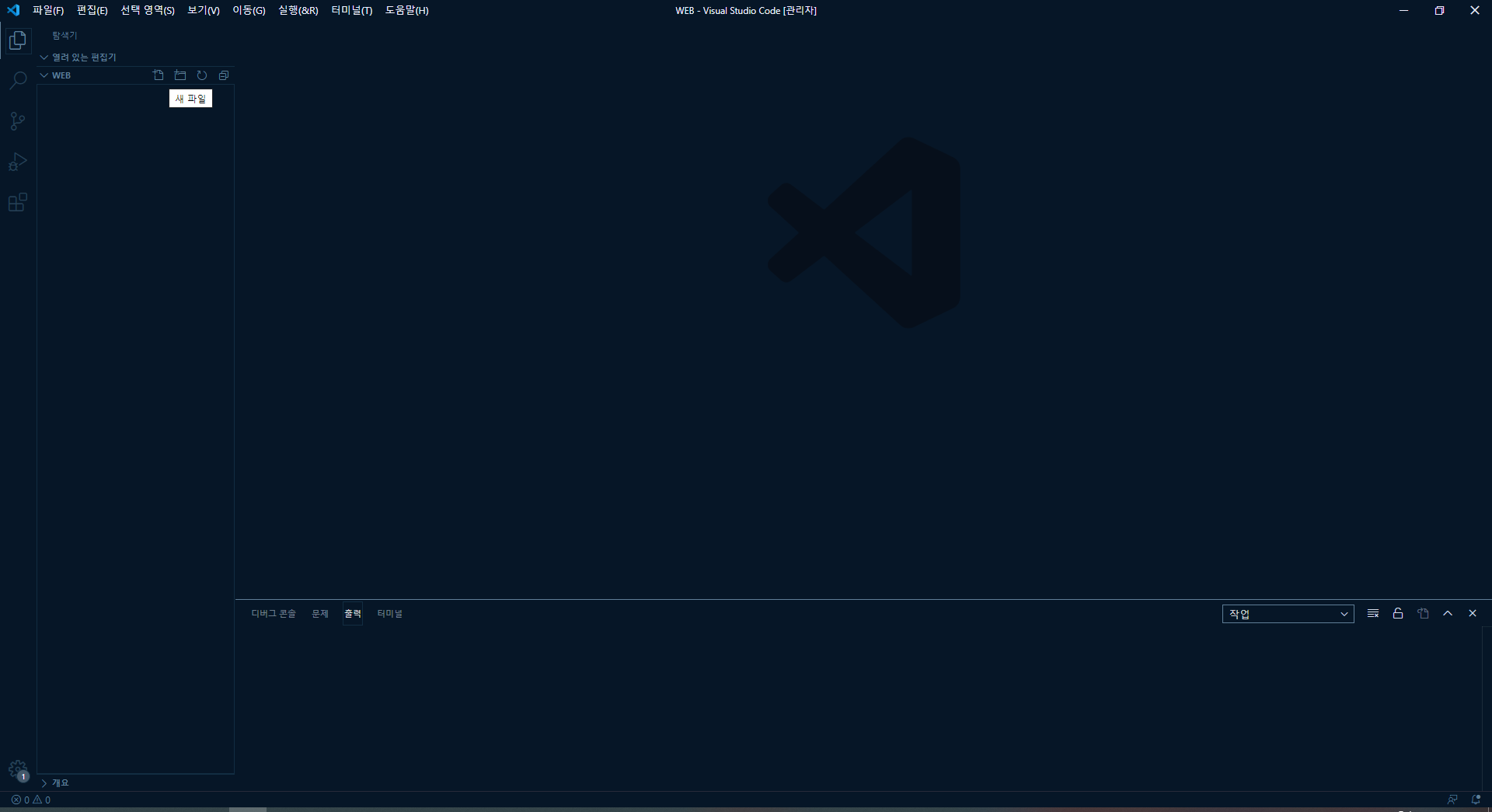Switch to the 문제 tab
The image size is (1492, 812).
(320, 614)
